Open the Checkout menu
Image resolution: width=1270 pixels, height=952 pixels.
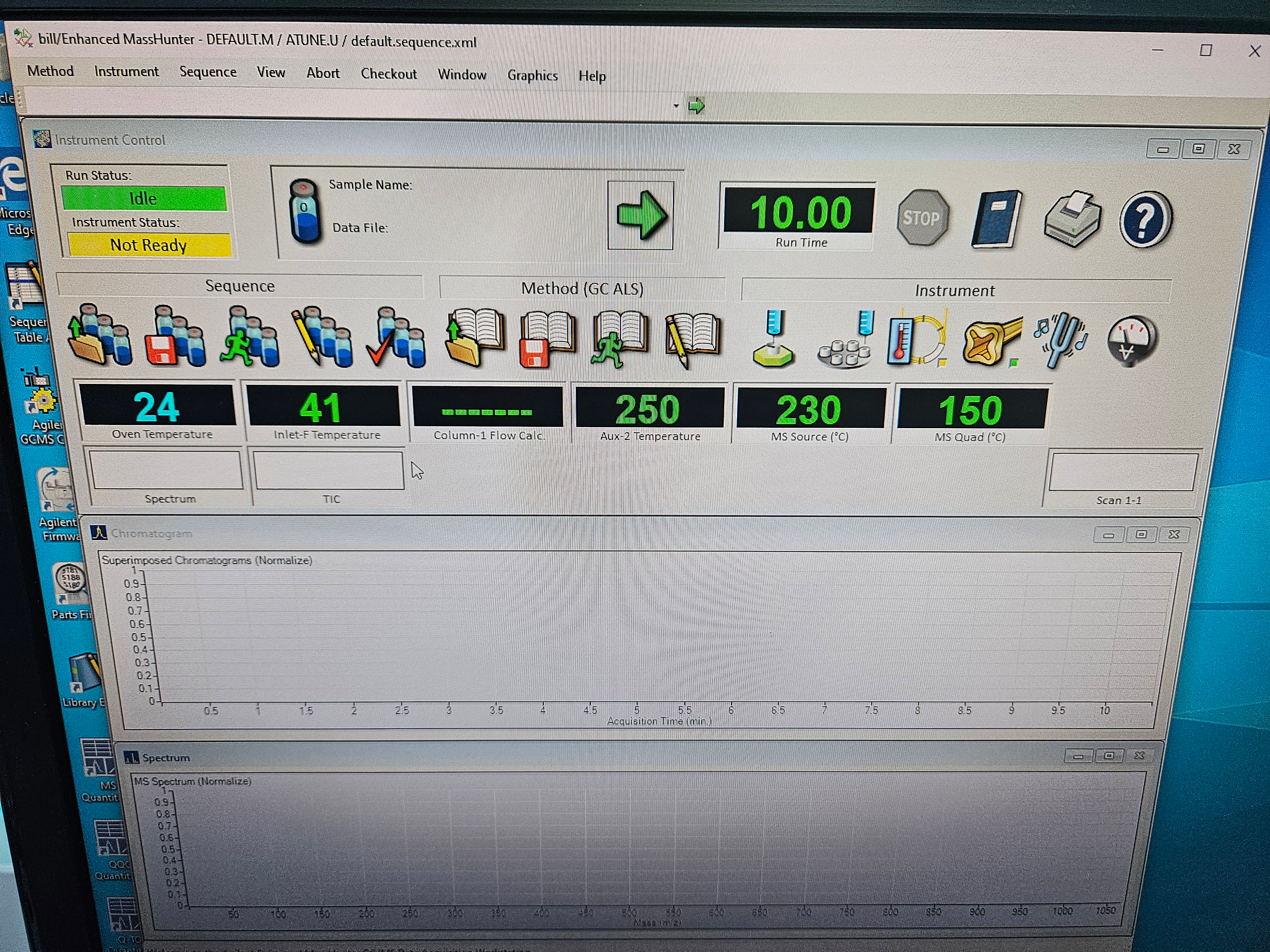coord(389,73)
